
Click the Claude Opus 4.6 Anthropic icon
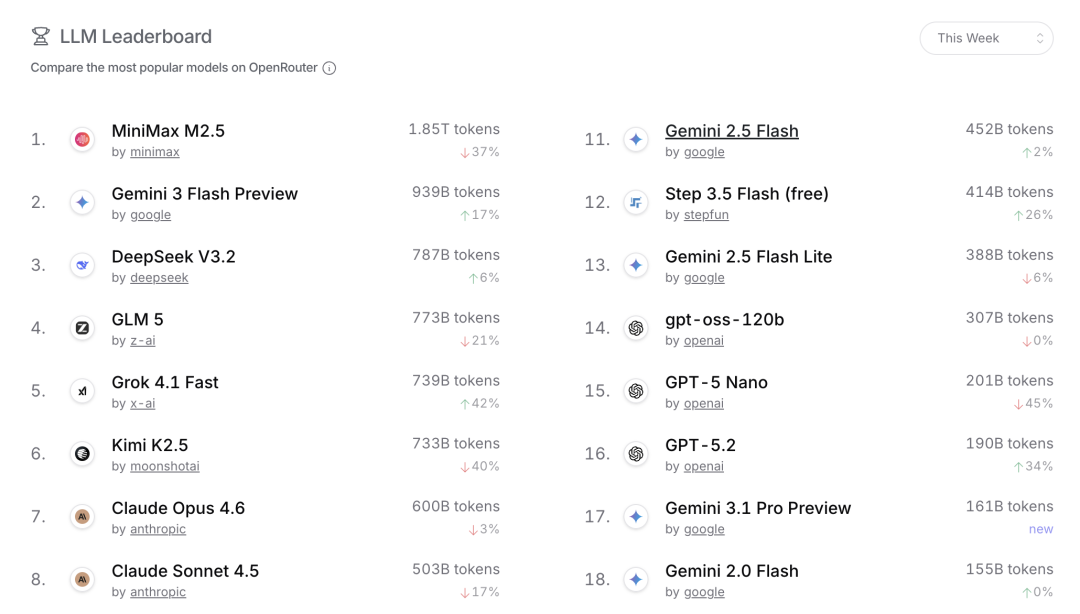[82, 517]
